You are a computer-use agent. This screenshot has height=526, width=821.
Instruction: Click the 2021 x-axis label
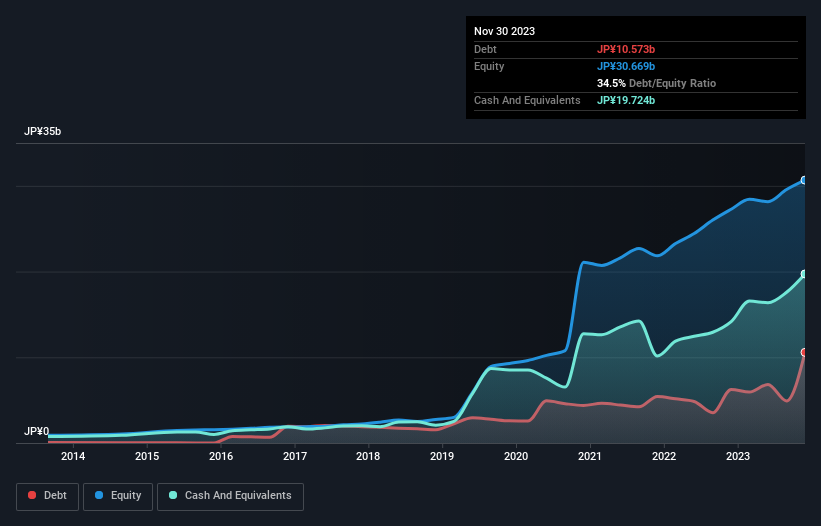click(x=590, y=456)
